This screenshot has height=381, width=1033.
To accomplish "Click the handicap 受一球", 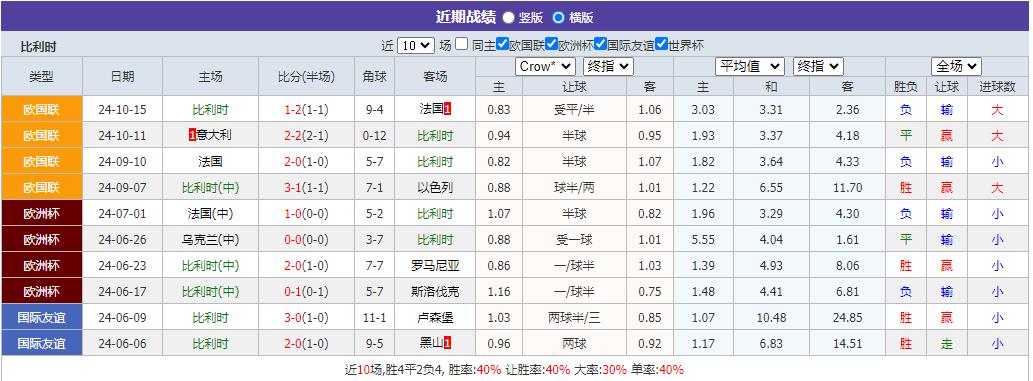I will pyautogui.click(x=574, y=240).
